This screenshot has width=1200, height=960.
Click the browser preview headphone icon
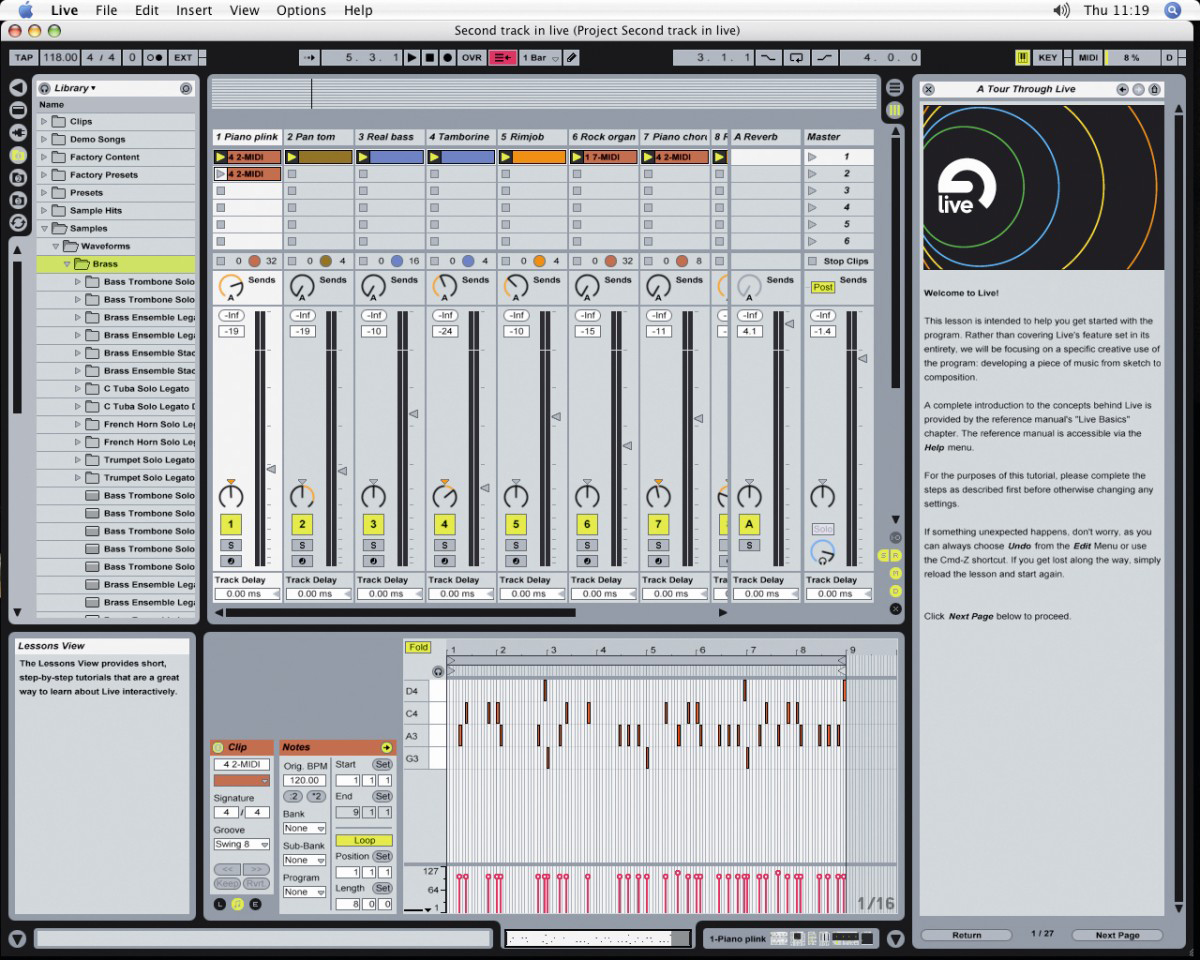(45, 88)
